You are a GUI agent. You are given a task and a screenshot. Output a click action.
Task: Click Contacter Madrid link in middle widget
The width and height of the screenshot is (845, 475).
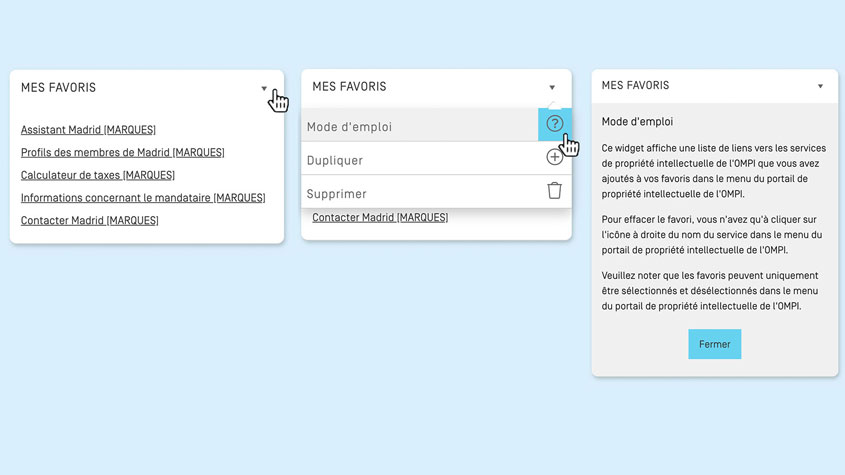pos(380,218)
